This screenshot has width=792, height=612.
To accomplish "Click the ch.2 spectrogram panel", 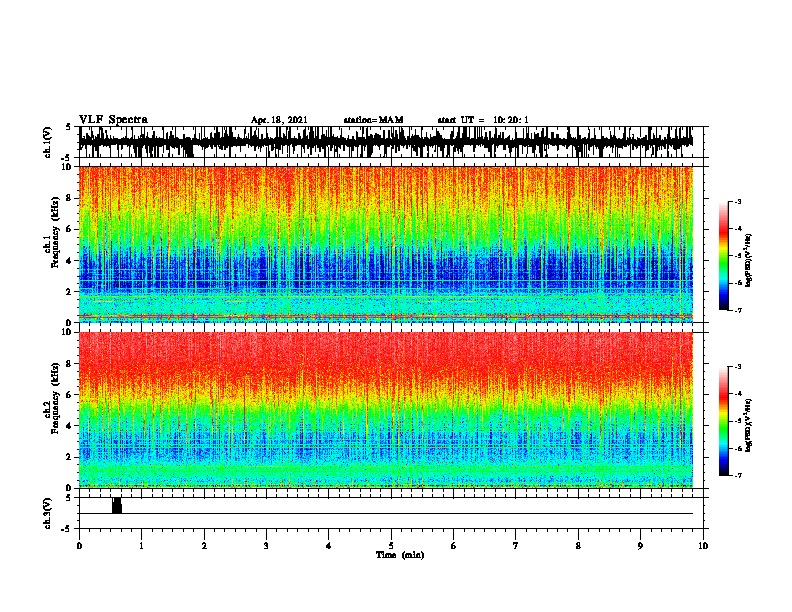I will click(x=386, y=410).
